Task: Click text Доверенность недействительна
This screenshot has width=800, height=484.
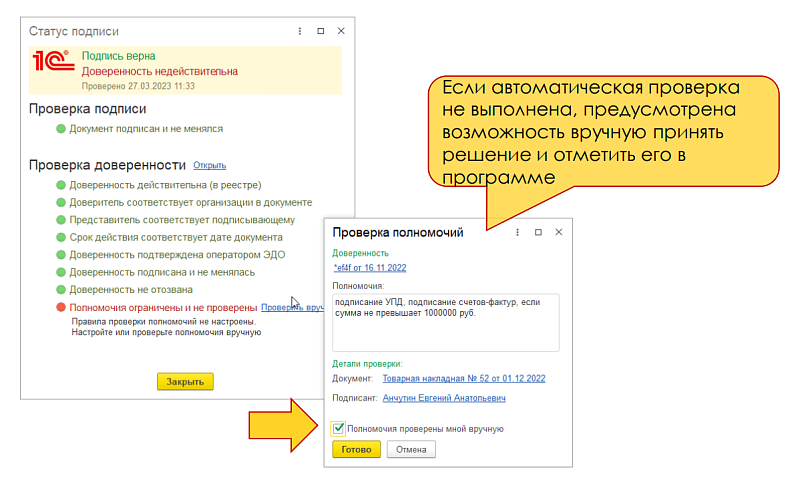Action: point(160,71)
